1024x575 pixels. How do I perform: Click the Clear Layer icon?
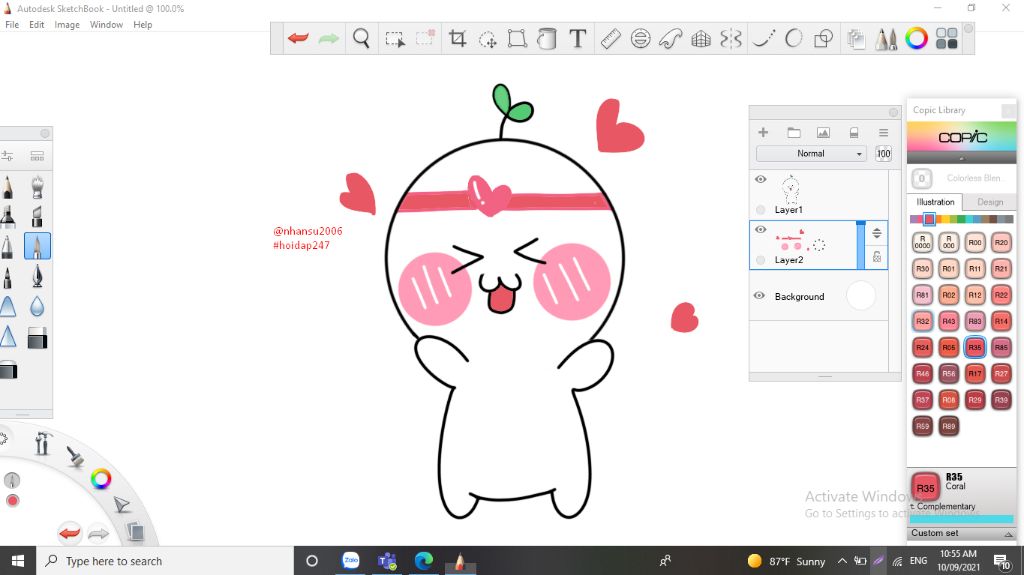pyautogui.click(x=854, y=133)
